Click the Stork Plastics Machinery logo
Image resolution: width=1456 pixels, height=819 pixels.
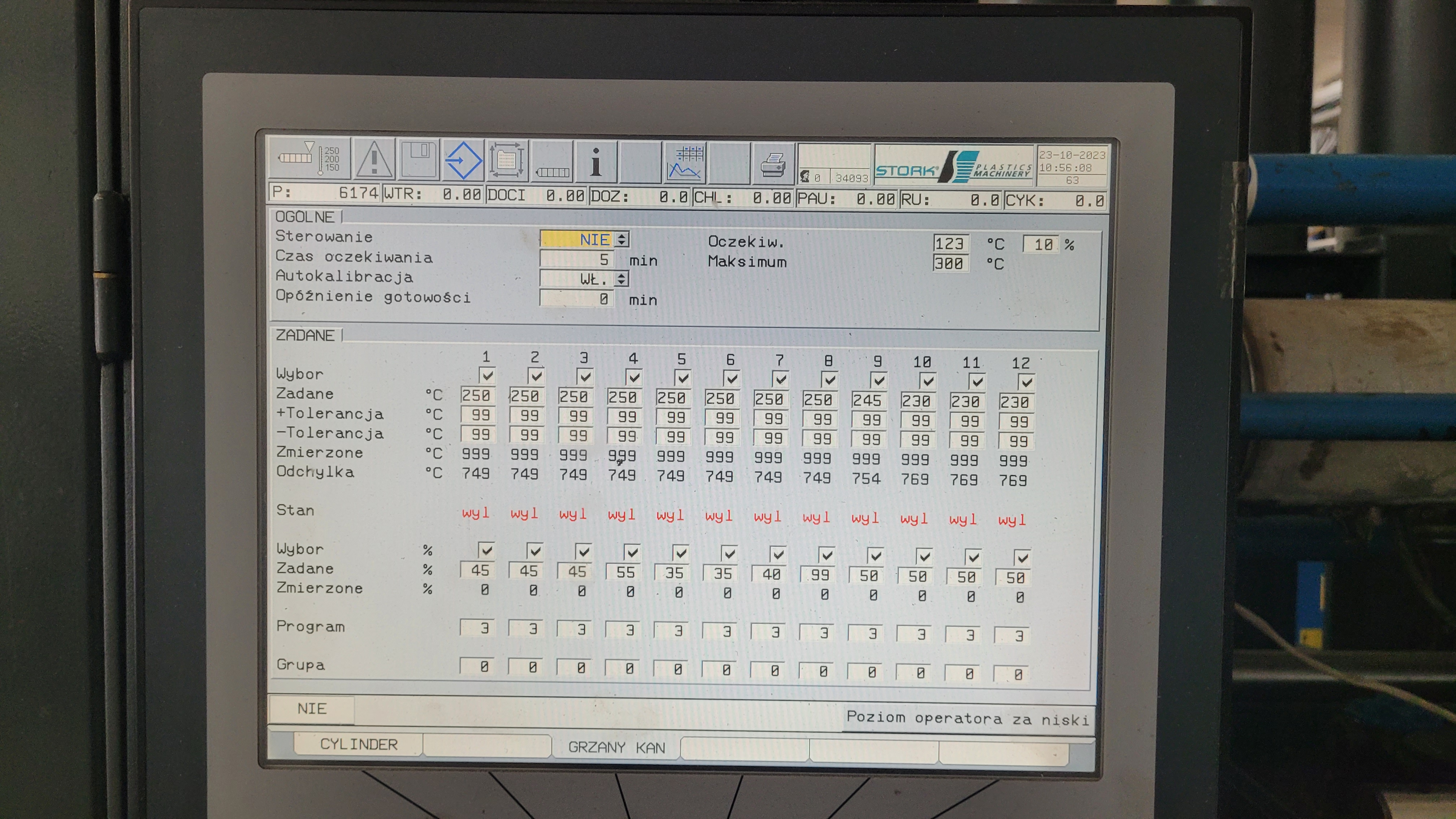point(954,166)
